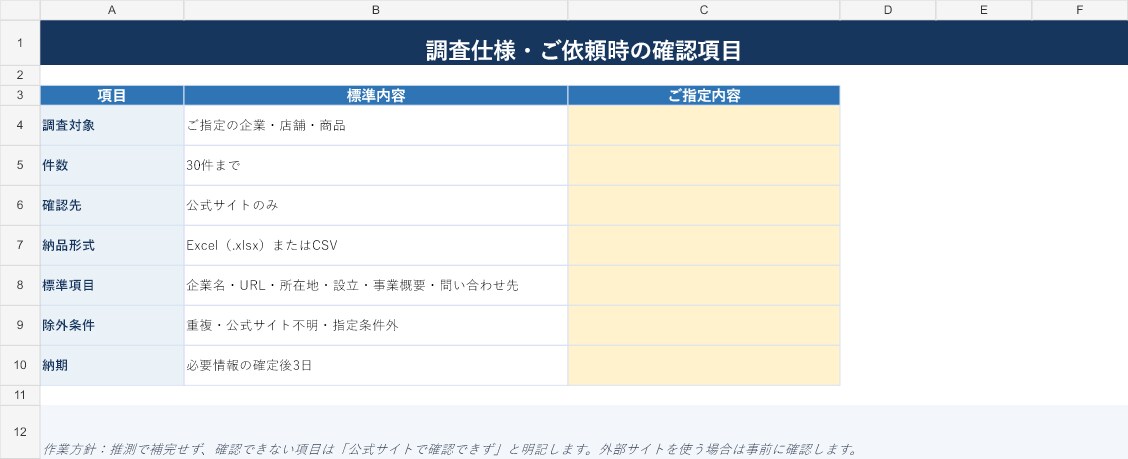Click cell ご指定の企業・店舗・商品
This screenshot has height=459, width=1128.
(x=376, y=125)
